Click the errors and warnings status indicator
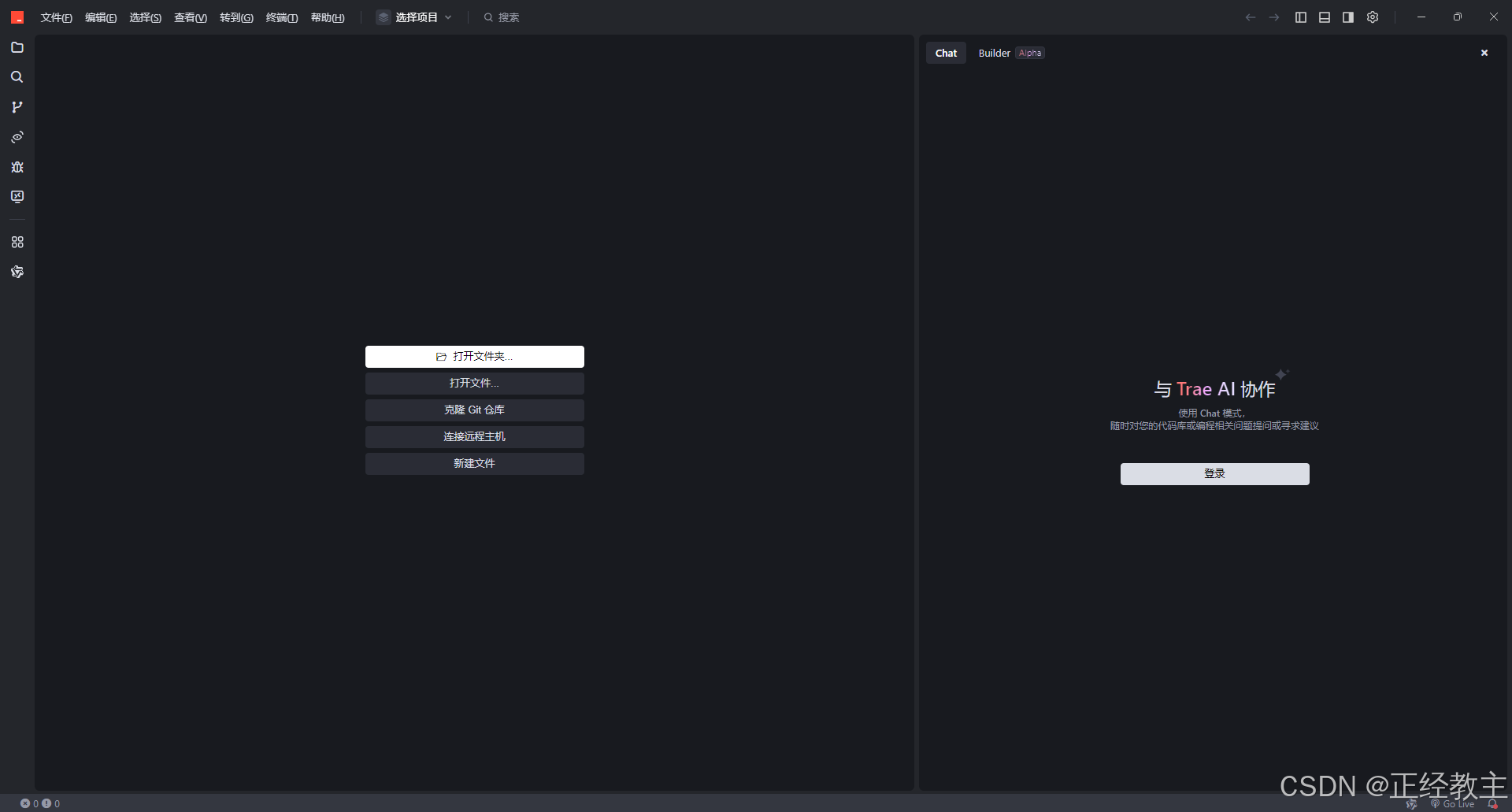The image size is (1512, 812). coord(40,803)
